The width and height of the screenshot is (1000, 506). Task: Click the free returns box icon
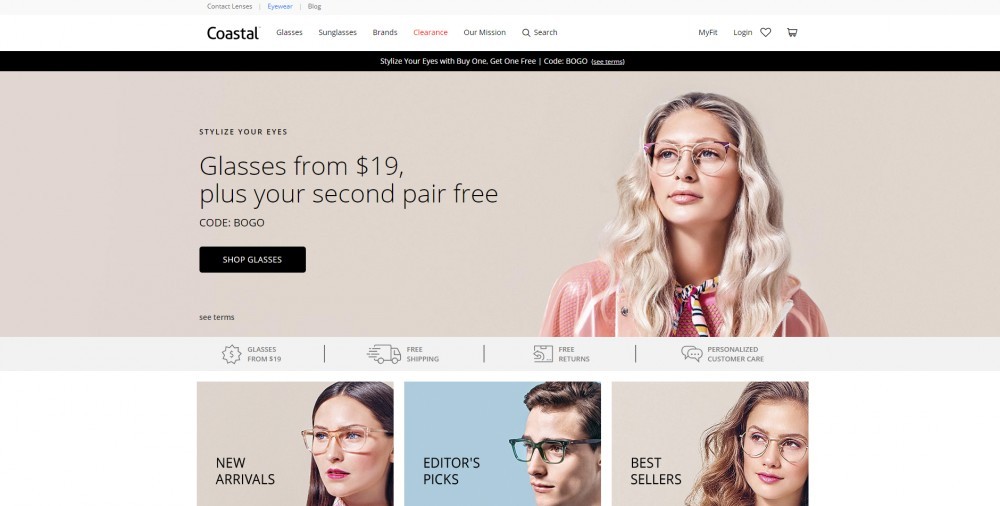(543, 353)
